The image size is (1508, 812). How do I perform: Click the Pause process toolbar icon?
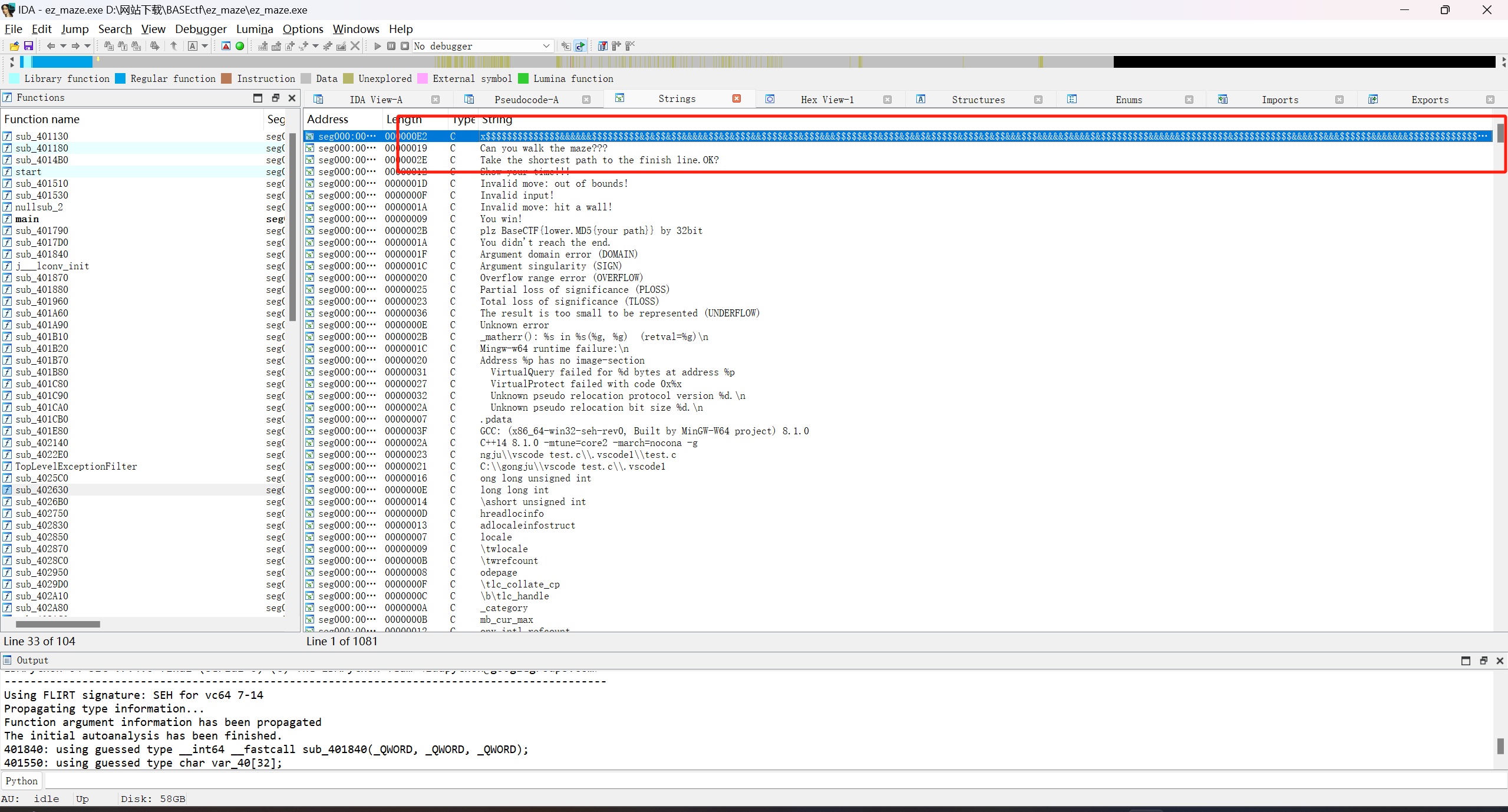pyautogui.click(x=391, y=46)
